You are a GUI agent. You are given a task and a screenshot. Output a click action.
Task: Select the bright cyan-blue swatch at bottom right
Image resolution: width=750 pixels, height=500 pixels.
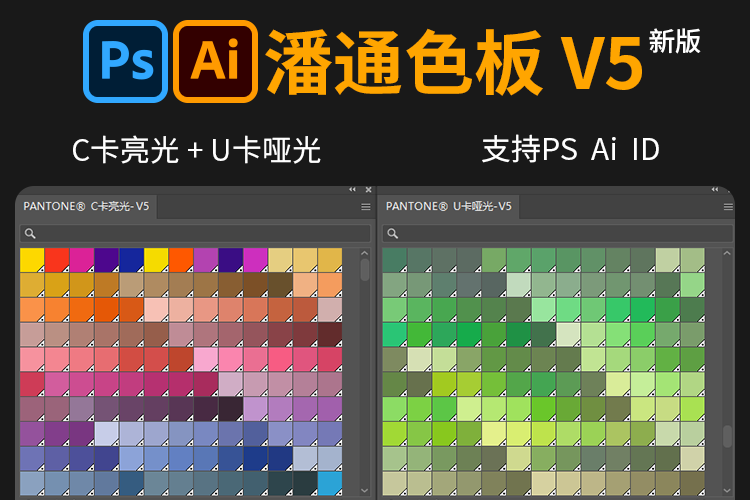(x=330, y=483)
